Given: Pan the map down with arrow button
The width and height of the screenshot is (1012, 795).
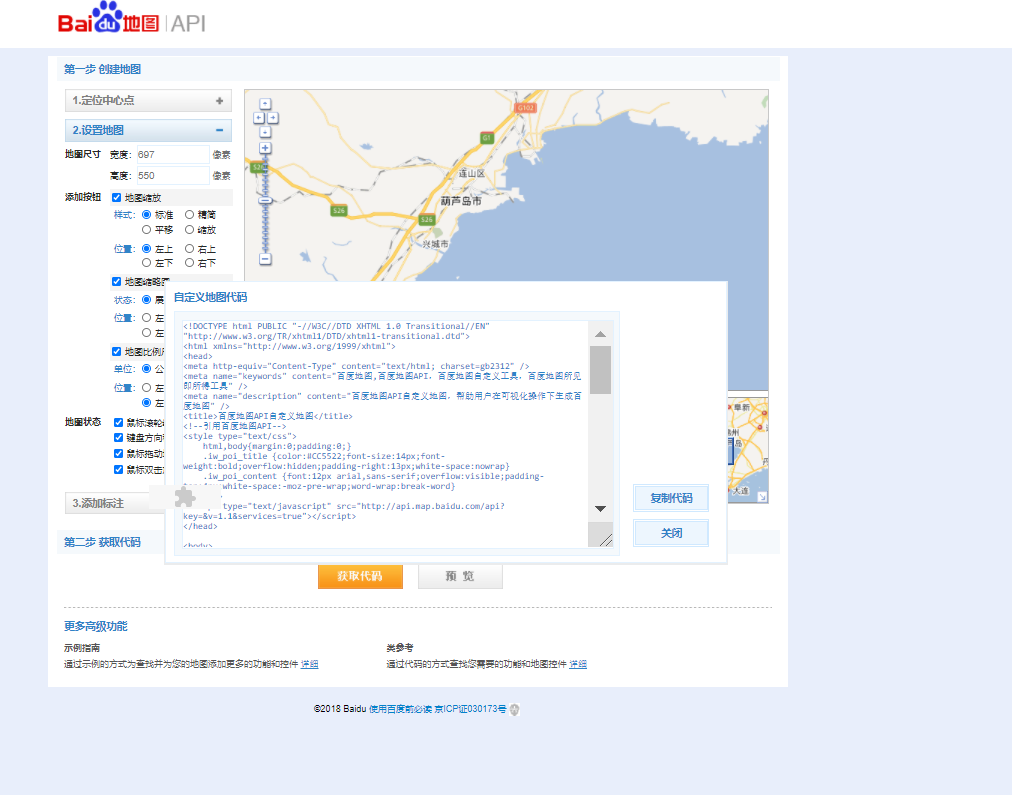Looking at the screenshot, I should [265, 132].
